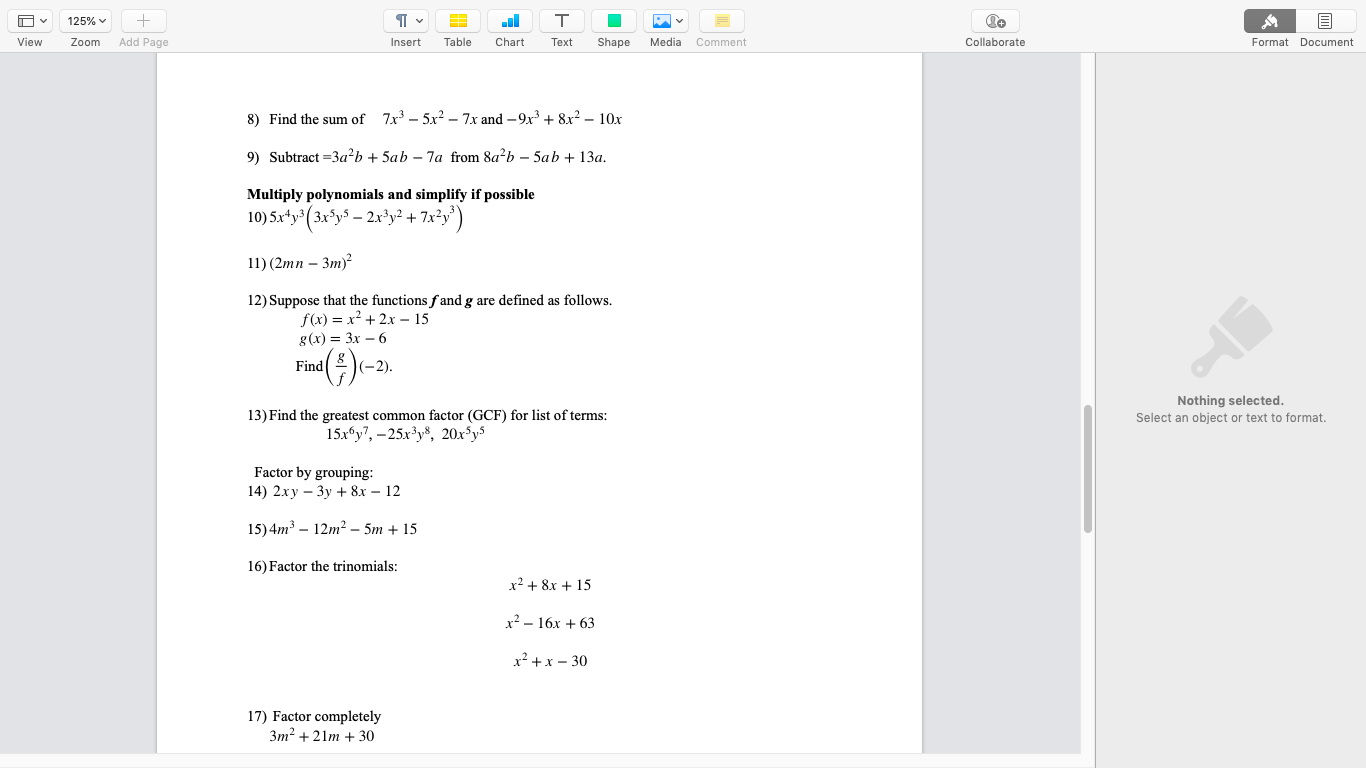Image resolution: width=1366 pixels, height=768 pixels.
Task: Insert a shape
Action: [x=613, y=20]
